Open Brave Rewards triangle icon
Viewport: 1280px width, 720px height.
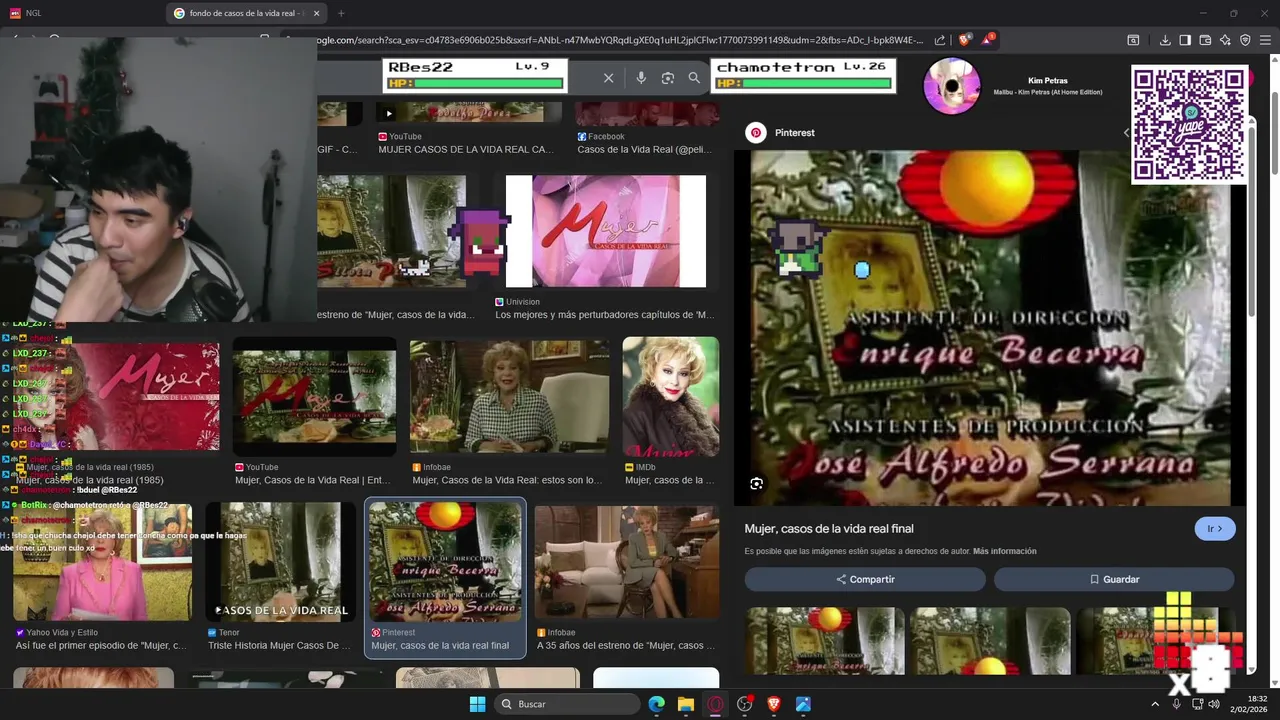988,40
